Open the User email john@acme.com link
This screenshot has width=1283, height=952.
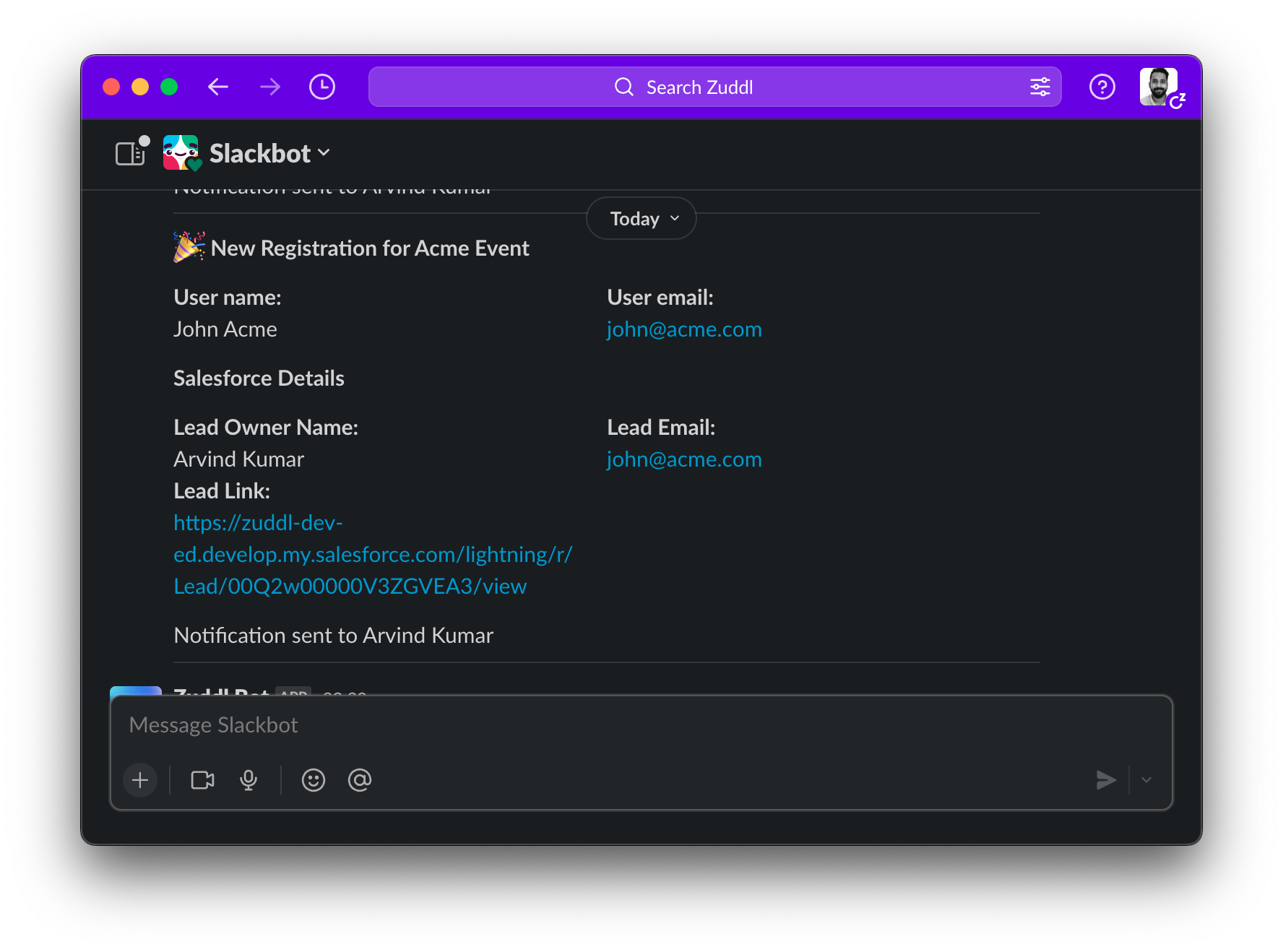click(684, 329)
